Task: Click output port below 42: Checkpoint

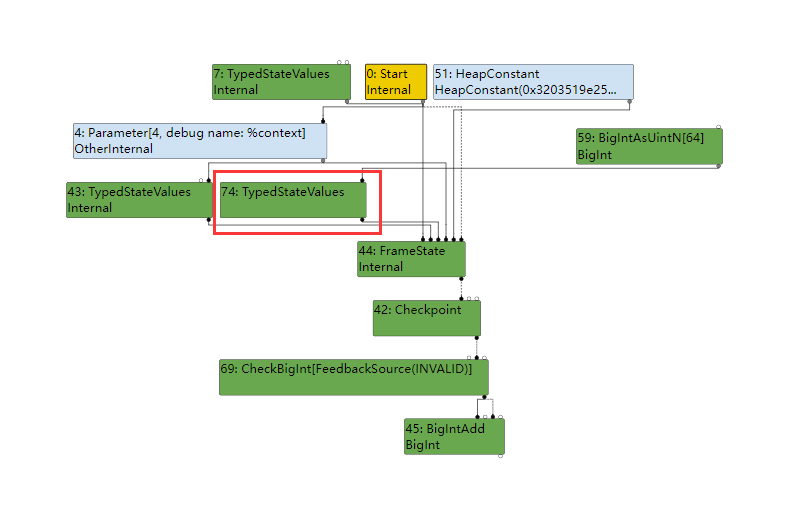Action: (x=477, y=337)
